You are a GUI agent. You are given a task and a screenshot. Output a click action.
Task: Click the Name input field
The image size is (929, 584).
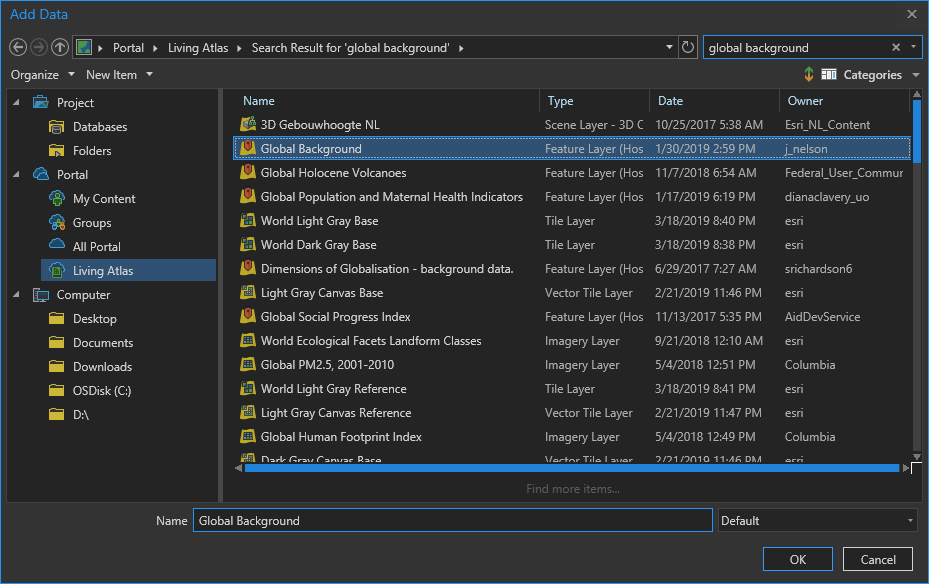pos(452,521)
